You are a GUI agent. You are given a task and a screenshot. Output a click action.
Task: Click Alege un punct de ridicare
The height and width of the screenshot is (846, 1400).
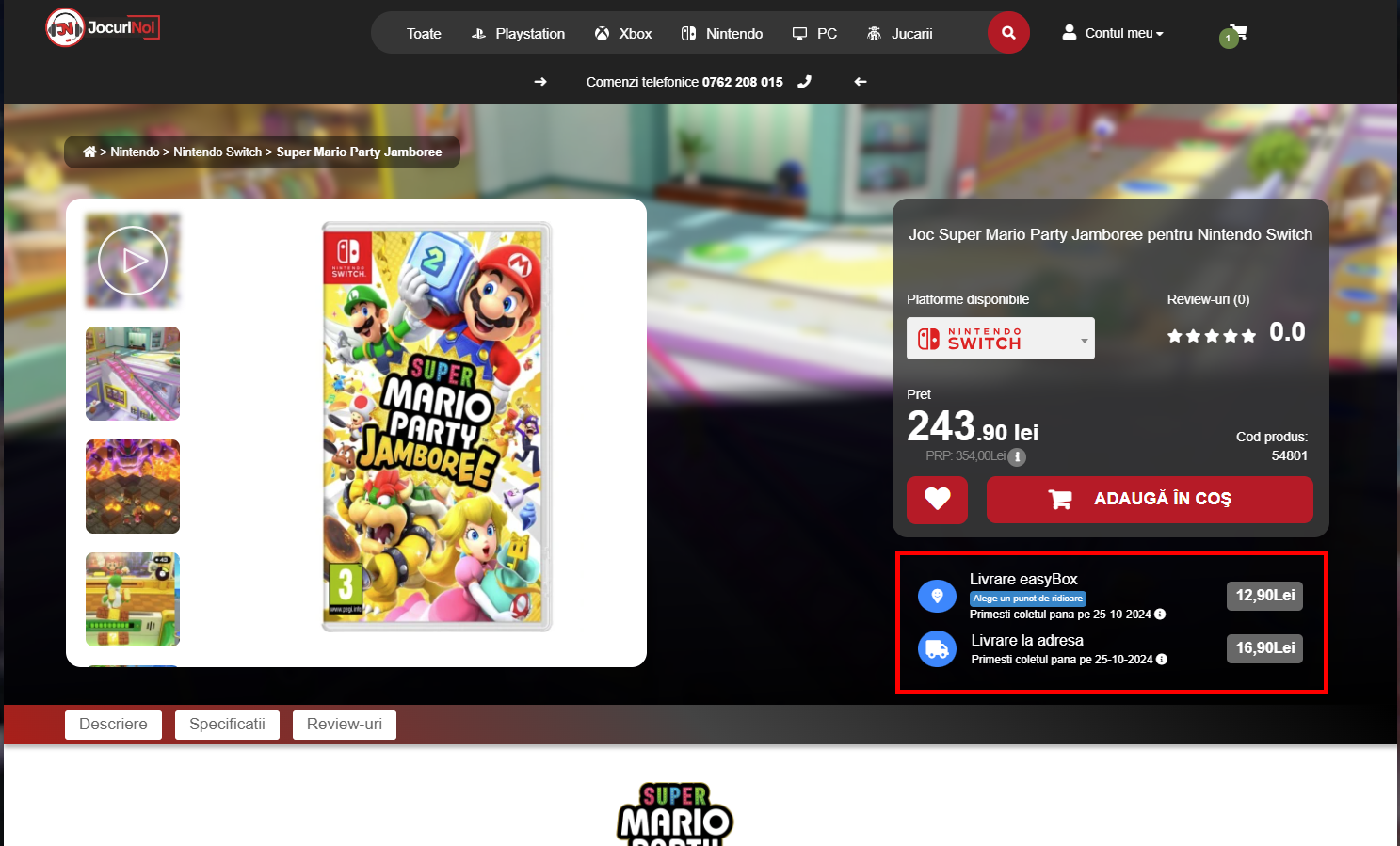pos(1027,599)
